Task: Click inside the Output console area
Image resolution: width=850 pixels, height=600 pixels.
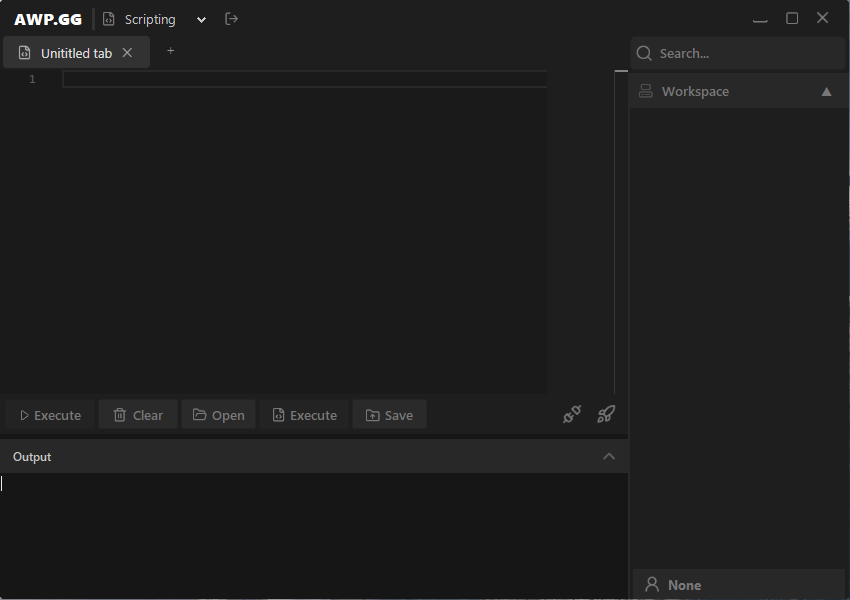Action: tap(313, 535)
